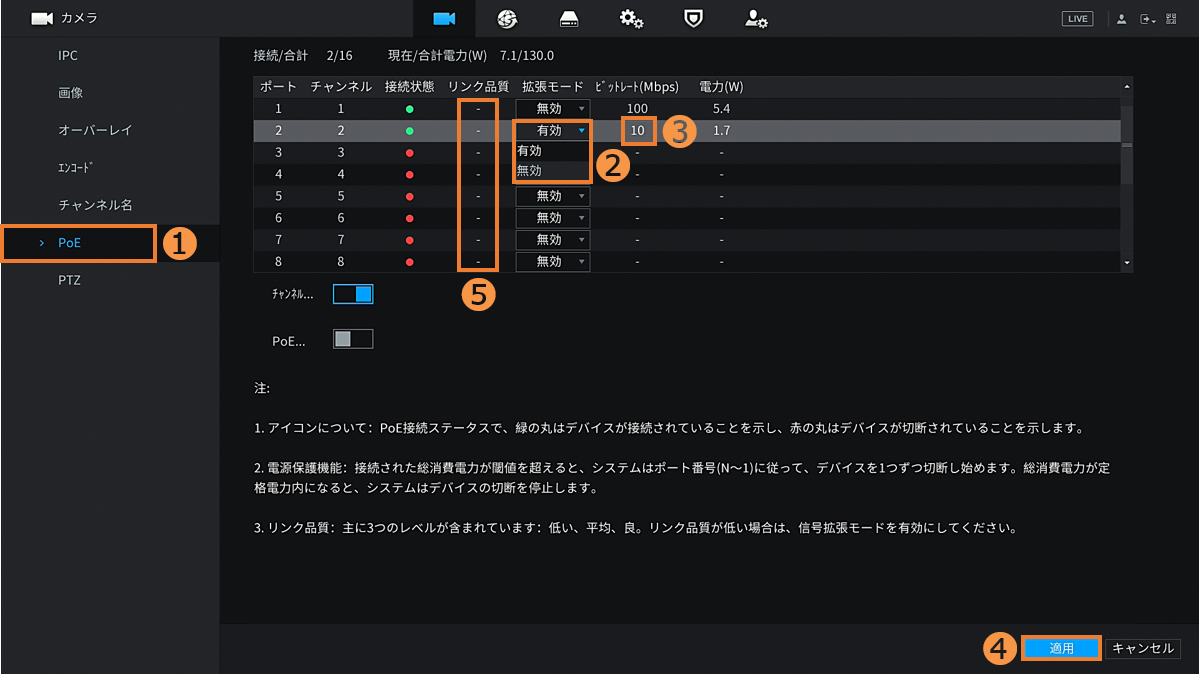Open the Camera settings icon tab

click(x=444, y=18)
